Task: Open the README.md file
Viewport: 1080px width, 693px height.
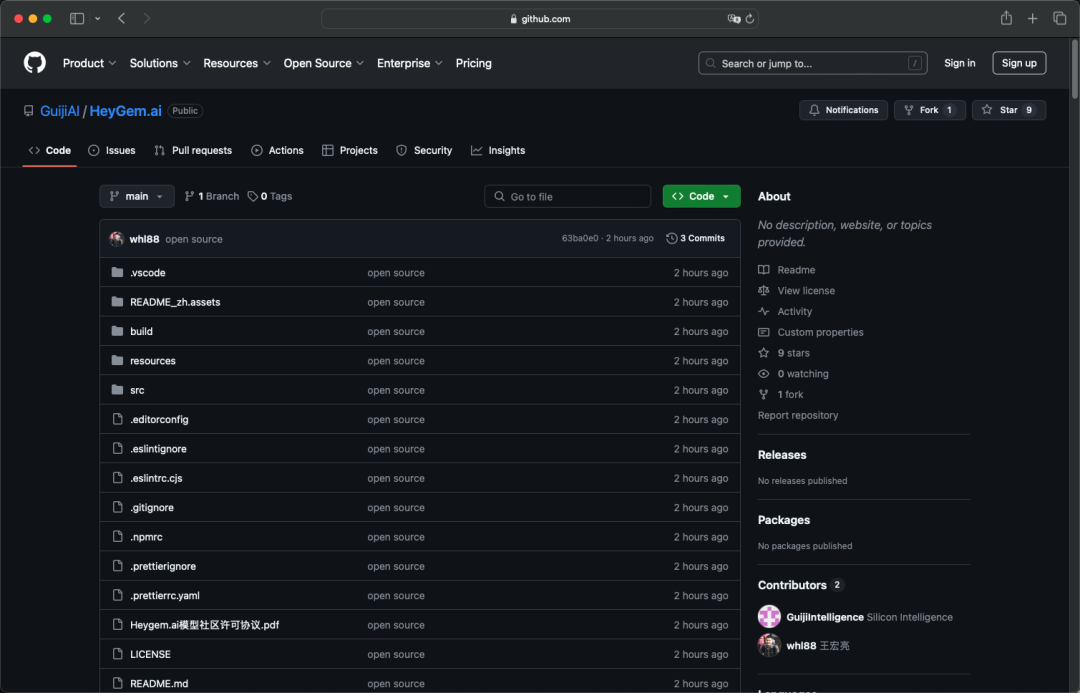Action: tap(159, 683)
